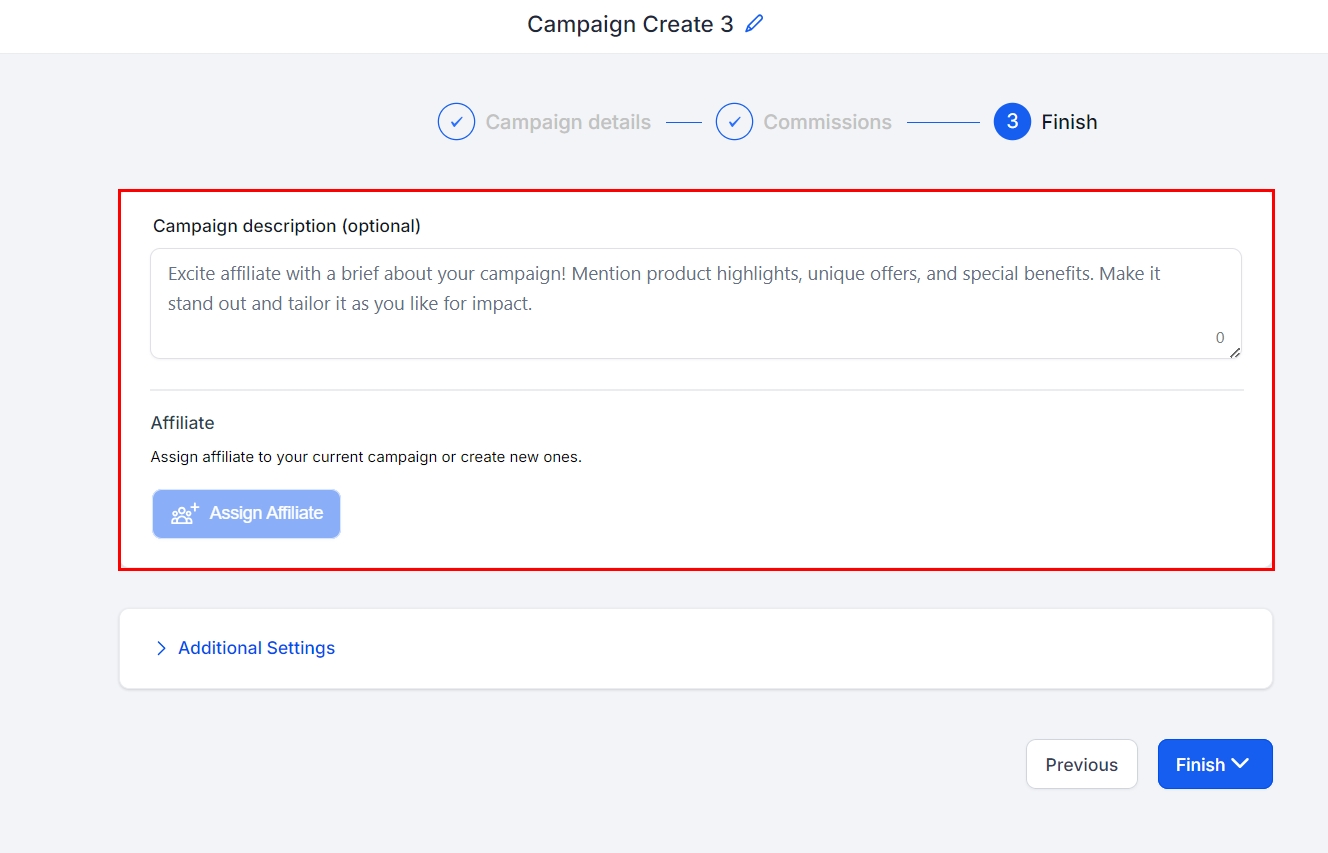Expand Additional Settings using the chevron arrow
The width and height of the screenshot is (1328, 853).
pos(161,649)
